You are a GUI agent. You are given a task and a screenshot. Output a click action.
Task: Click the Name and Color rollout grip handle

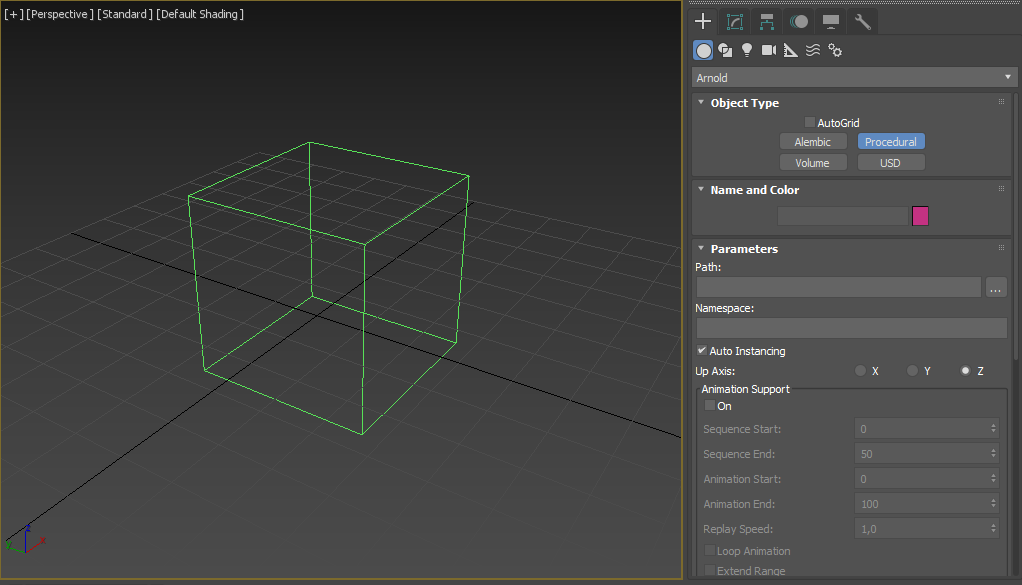point(1002,189)
